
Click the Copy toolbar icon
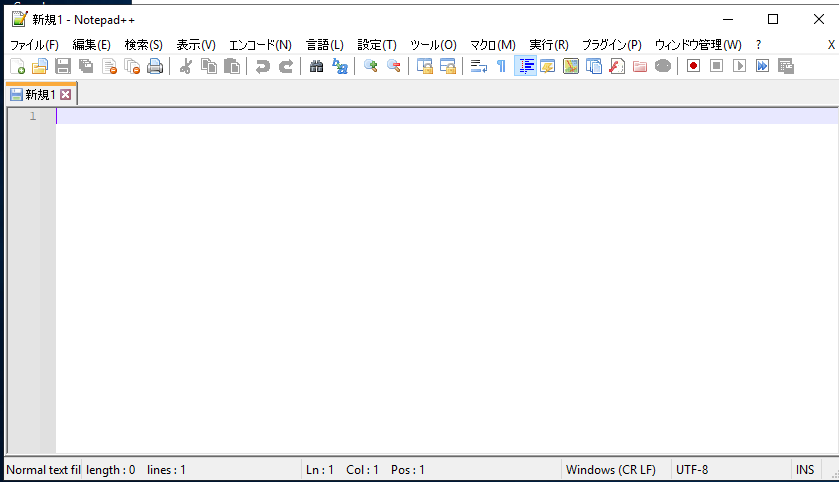[209, 66]
